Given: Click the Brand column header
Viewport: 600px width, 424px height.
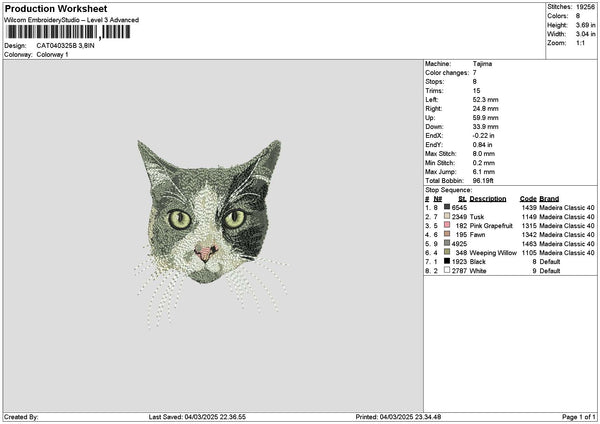Looking at the screenshot, I should coord(549,199).
